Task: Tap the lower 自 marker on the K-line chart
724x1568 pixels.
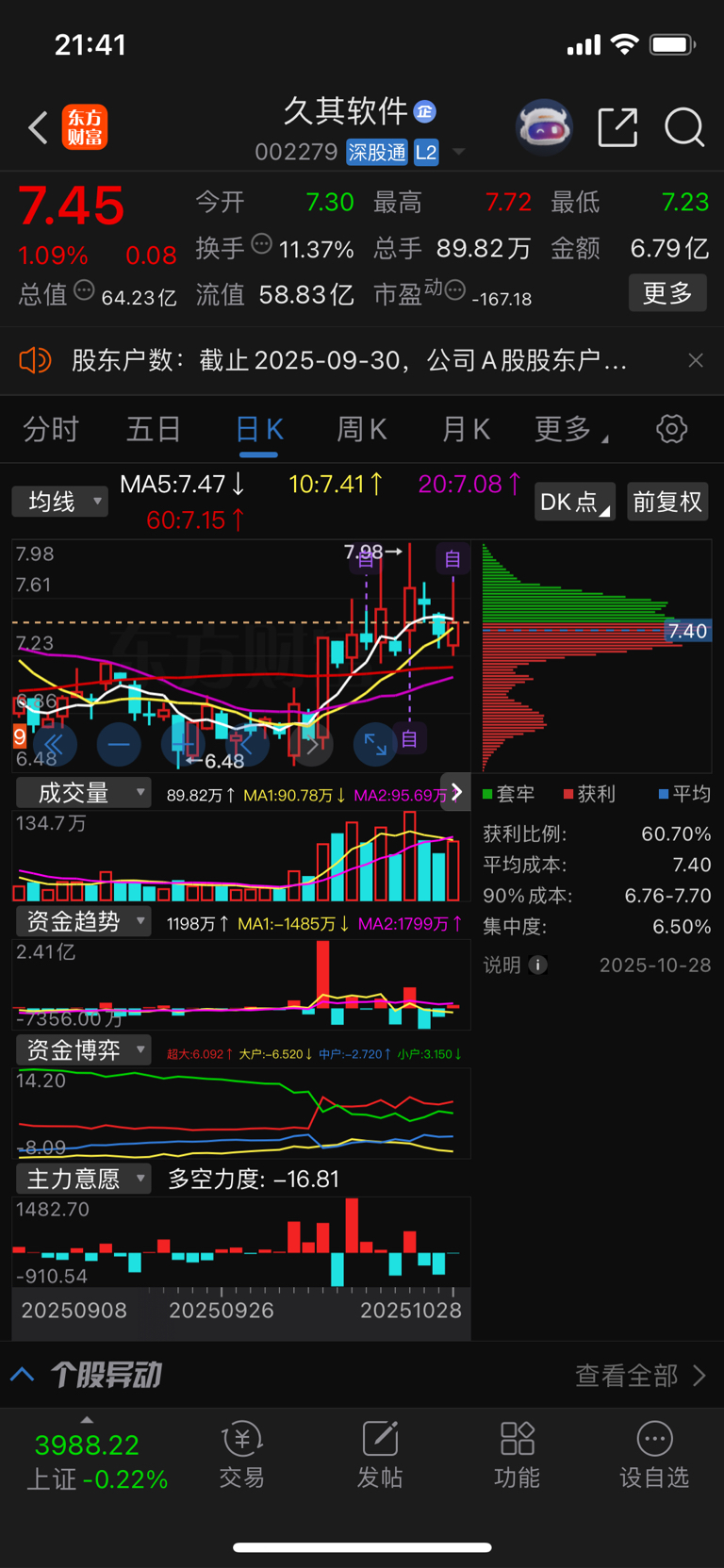Action: click(409, 738)
